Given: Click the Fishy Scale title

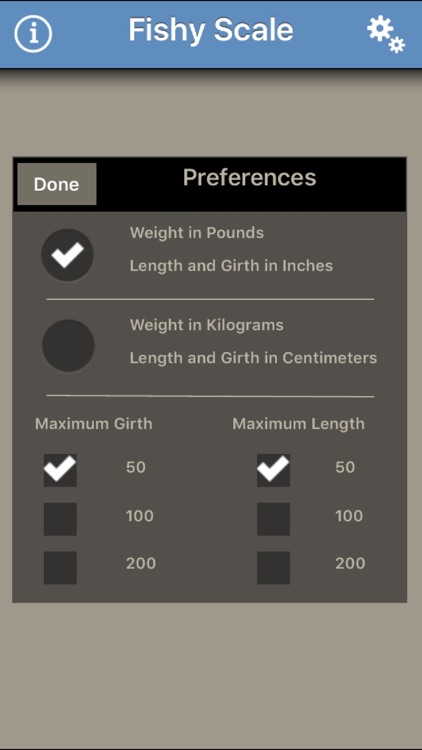Looking at the screenshot, I should [211, 30].
